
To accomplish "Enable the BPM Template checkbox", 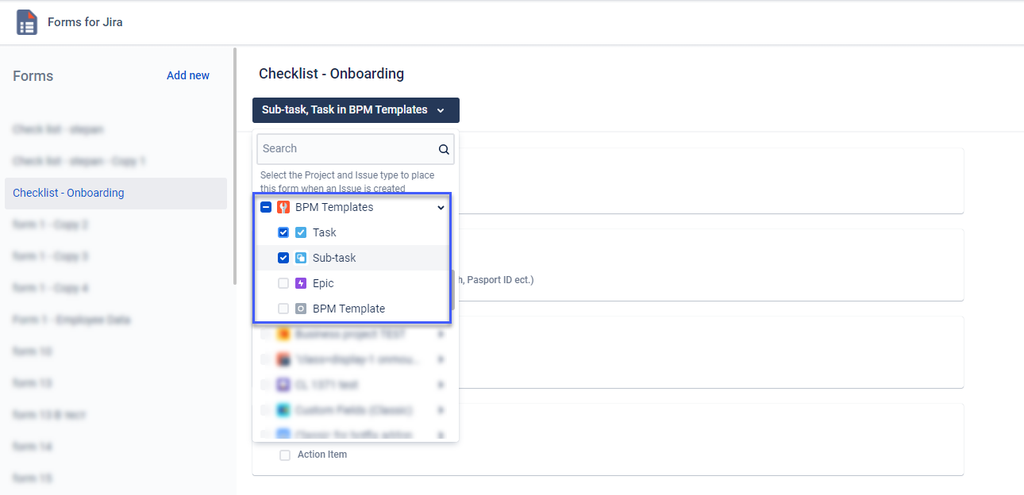I will point(283,309).
